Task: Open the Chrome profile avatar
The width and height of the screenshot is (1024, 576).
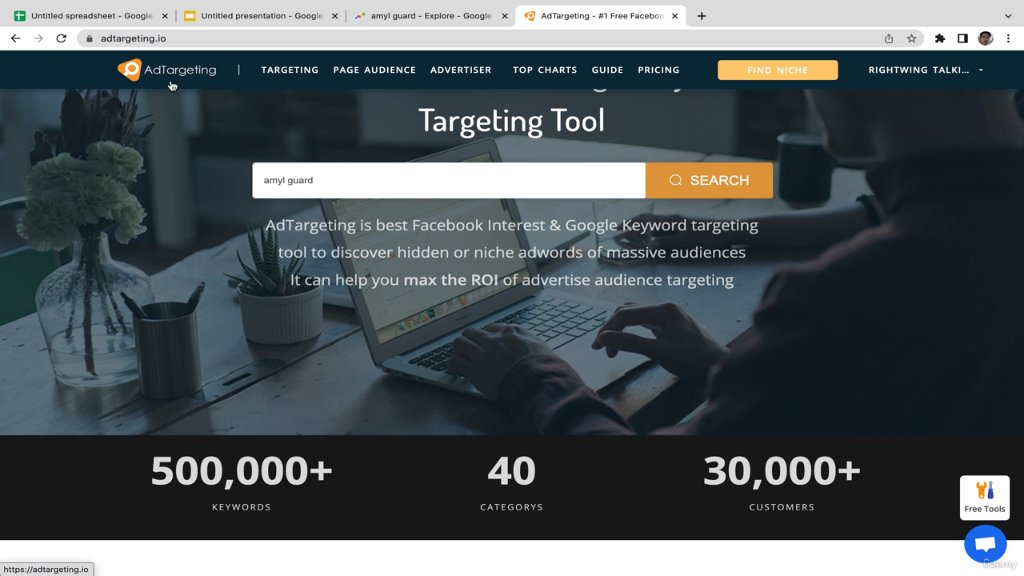Action: pyautogui.click(x=985, y=39)
